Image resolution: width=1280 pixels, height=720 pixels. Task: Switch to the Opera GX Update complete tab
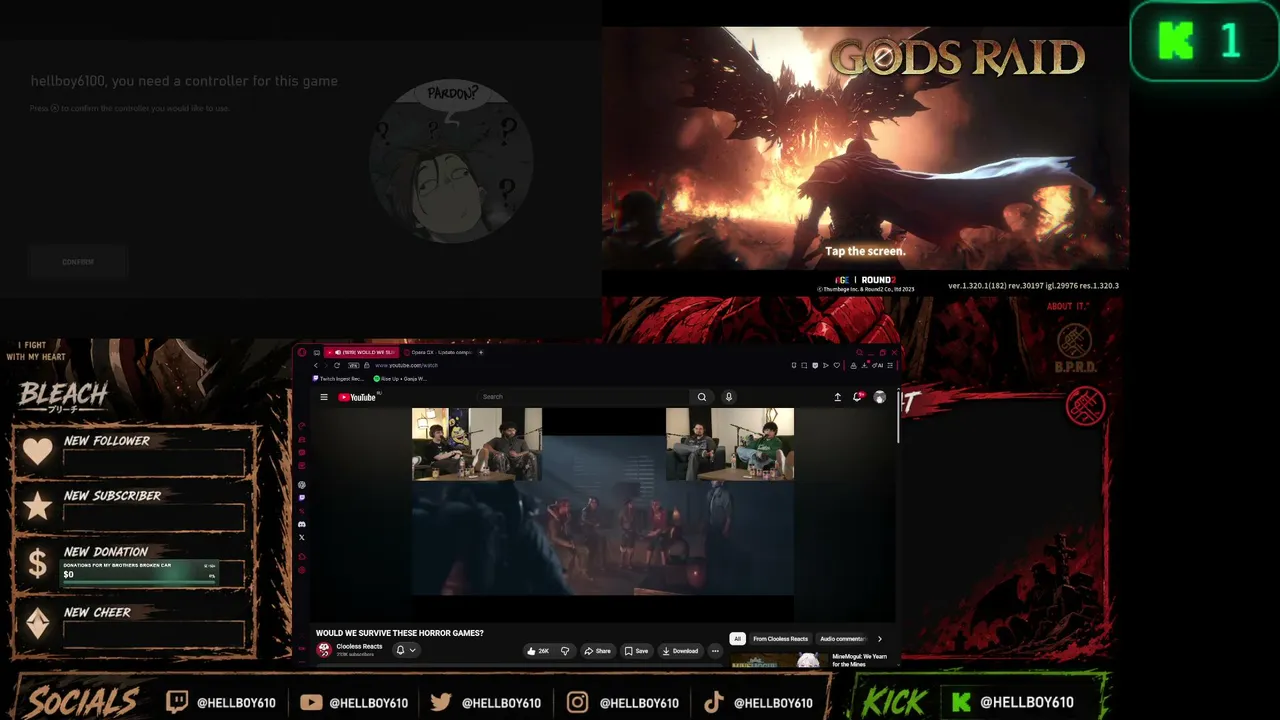coord(437,352)
